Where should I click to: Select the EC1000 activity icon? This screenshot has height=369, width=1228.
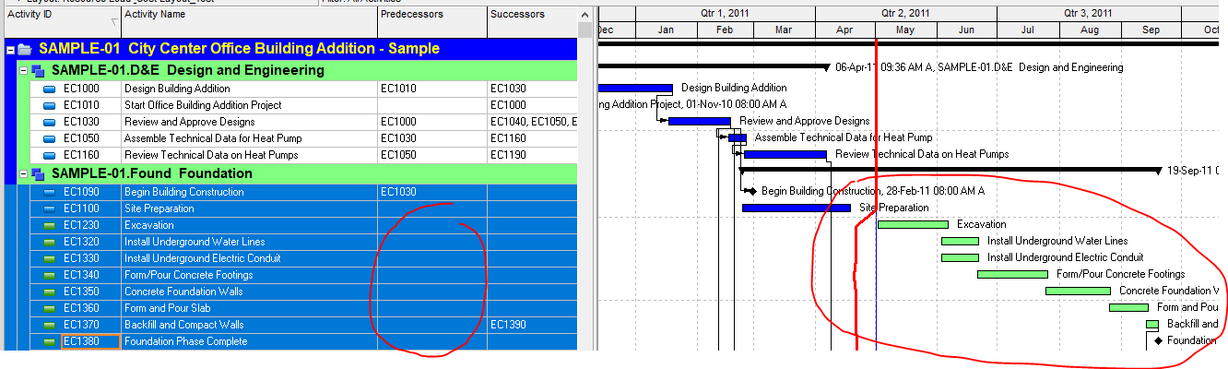pos(50,88)
